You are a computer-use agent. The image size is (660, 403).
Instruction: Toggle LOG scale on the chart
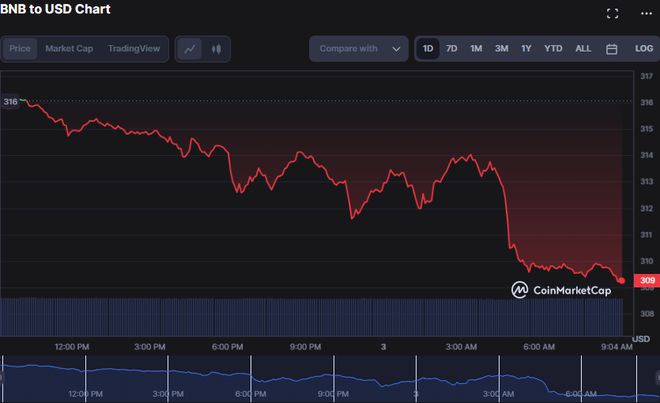[x=644, y=48]
